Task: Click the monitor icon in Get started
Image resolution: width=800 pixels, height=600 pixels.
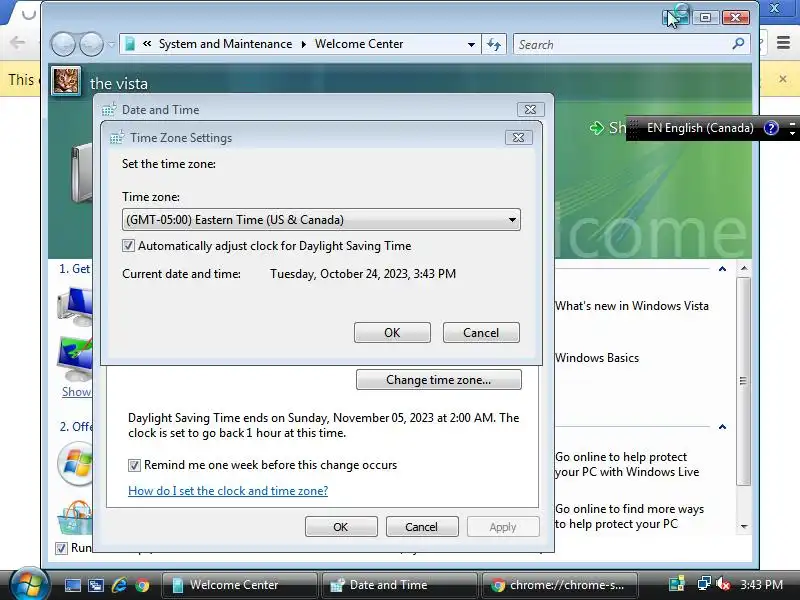Action: point(76,305)
